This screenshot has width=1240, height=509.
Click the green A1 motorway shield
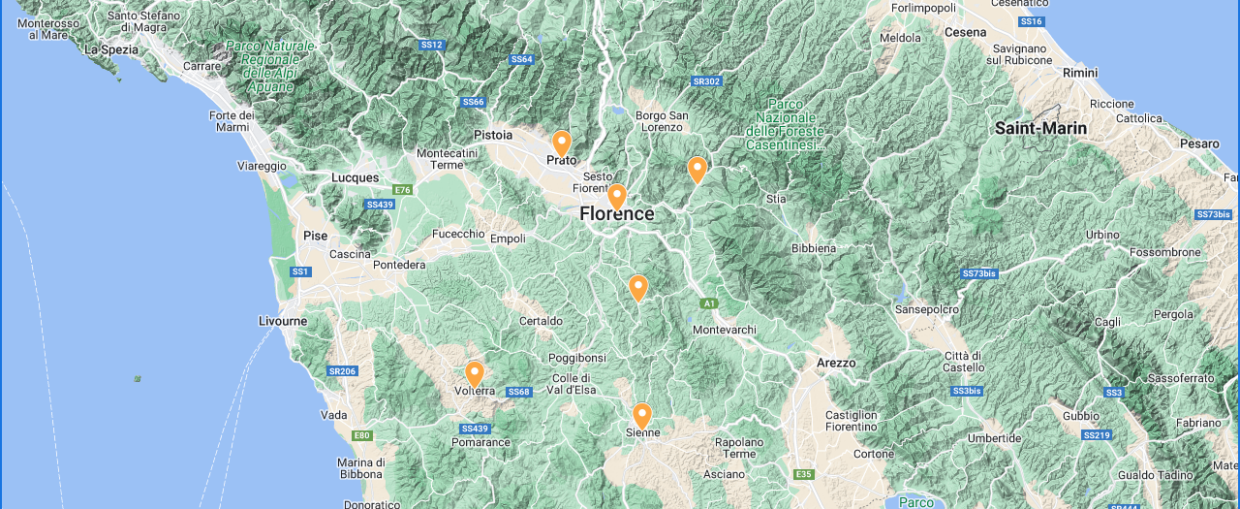point(709,302)
